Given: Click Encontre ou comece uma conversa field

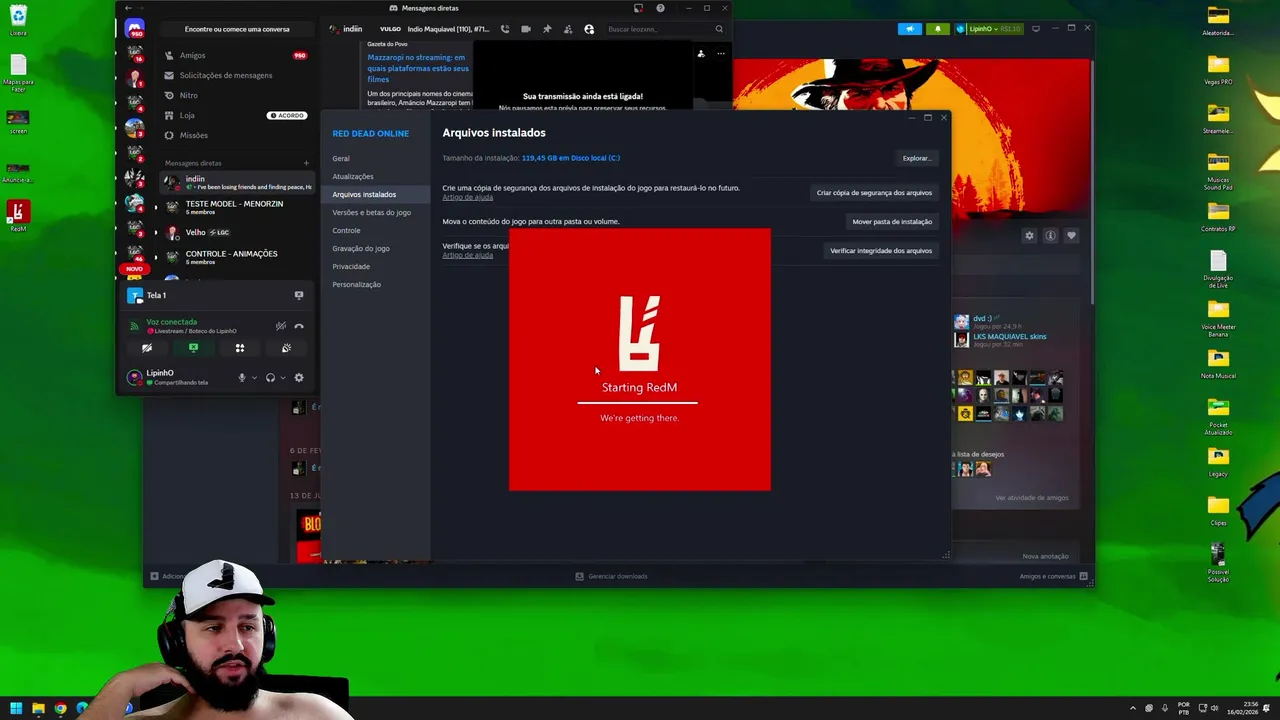Looking at the screenshot, I should pos(237,29).
